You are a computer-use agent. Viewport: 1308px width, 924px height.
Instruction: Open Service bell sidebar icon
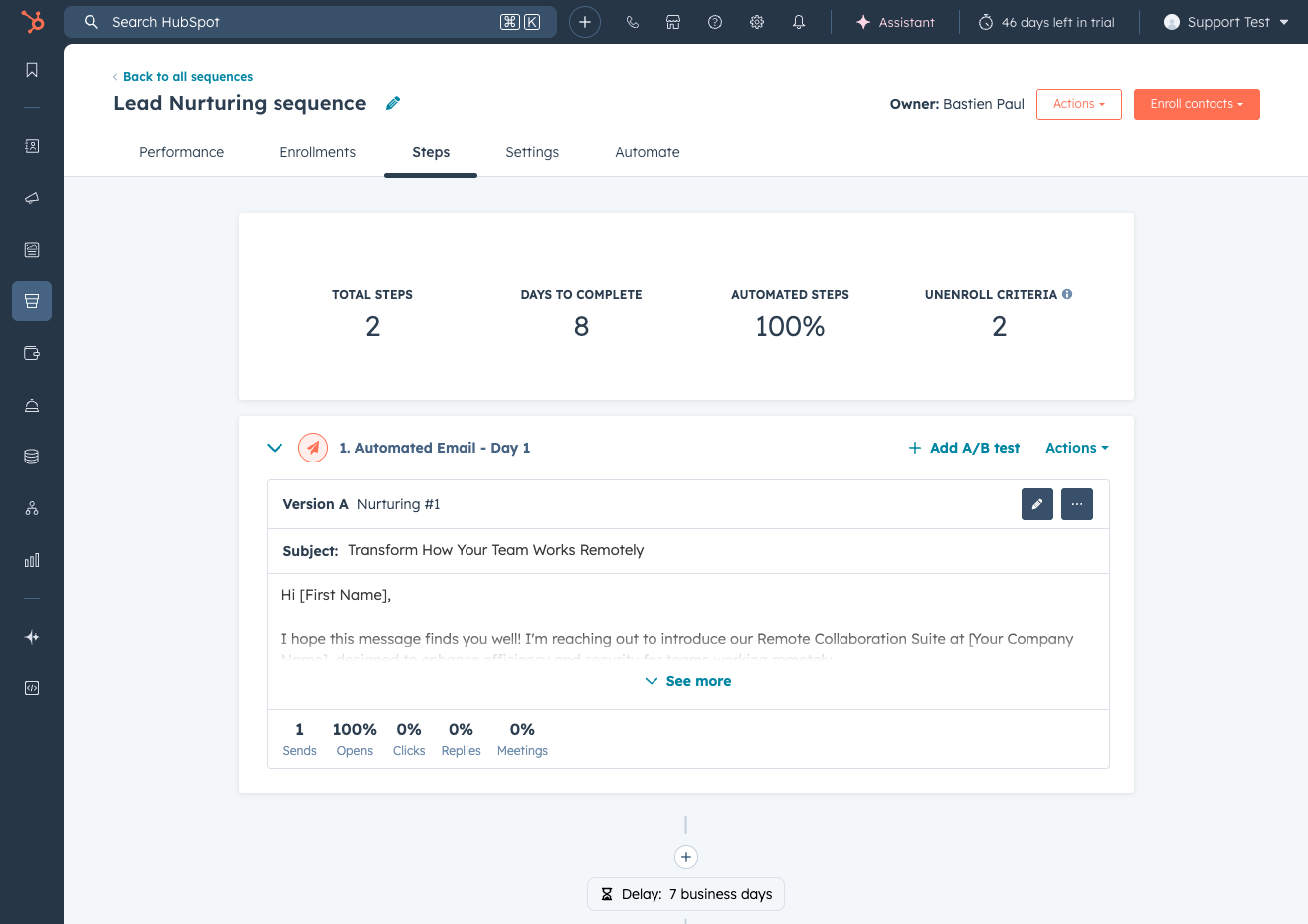(32, 405)
